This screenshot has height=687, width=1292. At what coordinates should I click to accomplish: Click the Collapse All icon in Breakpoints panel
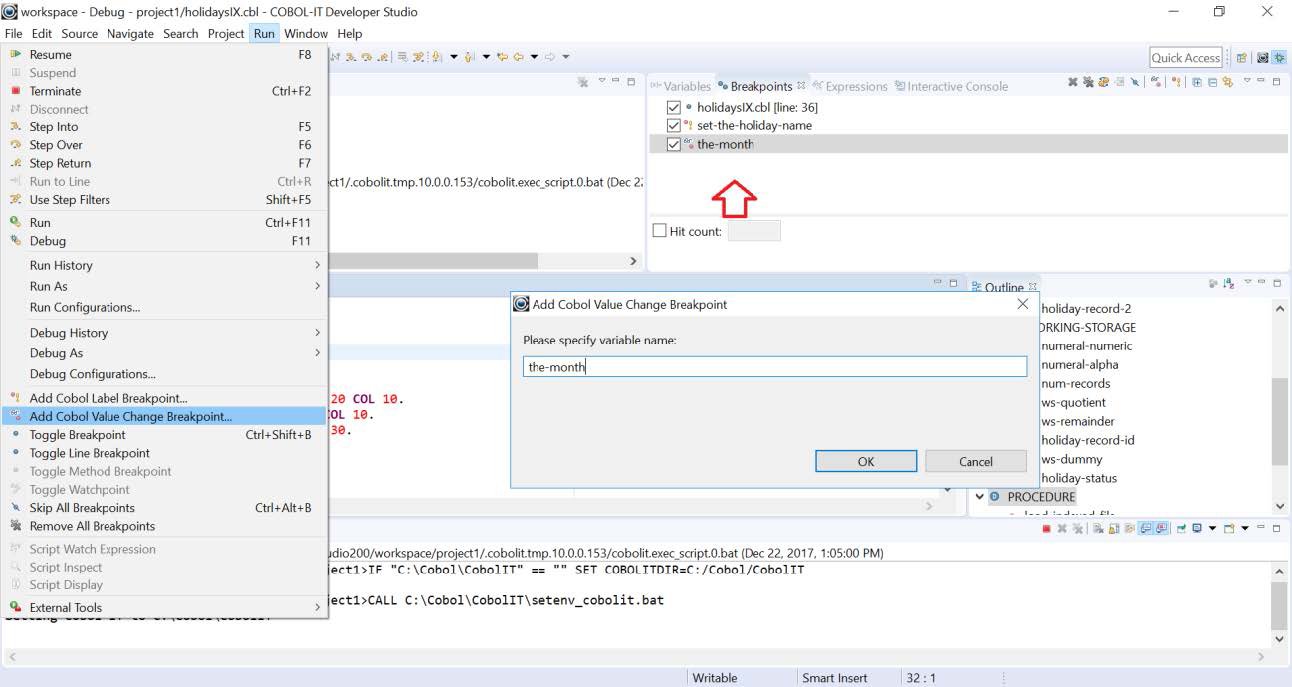coord(1212,86)
